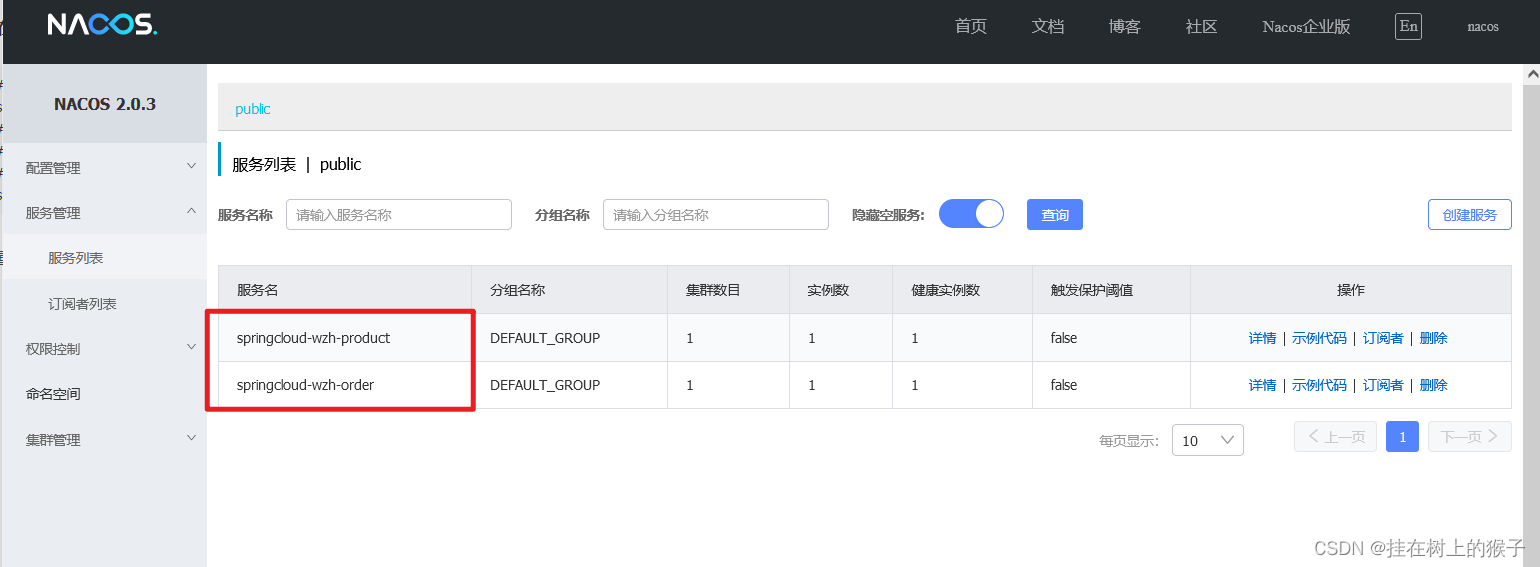Screen dimensions: 1540x567
Task: Open 文档 in top navigation
Action: coord(1048,27)
